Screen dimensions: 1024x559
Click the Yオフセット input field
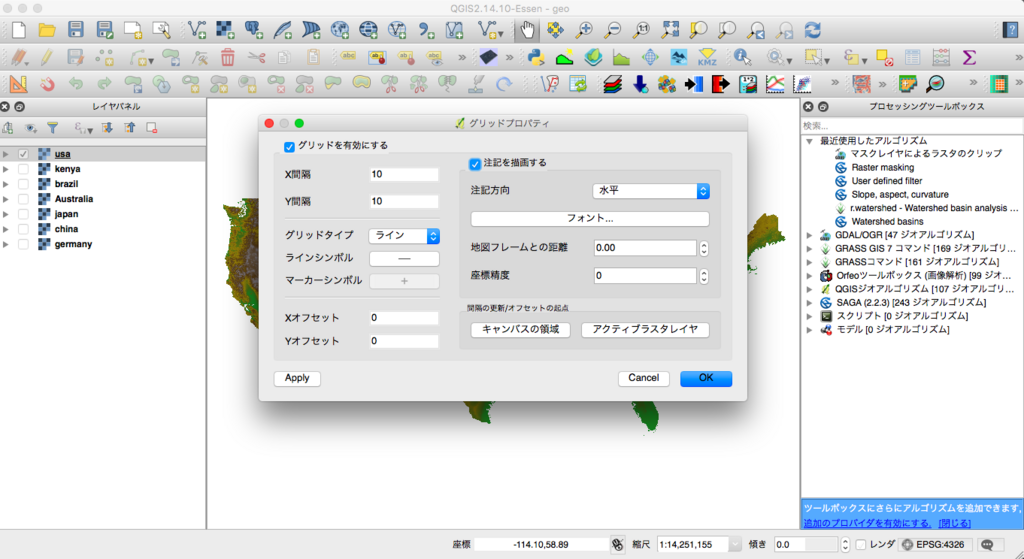(x=404, y=341)
